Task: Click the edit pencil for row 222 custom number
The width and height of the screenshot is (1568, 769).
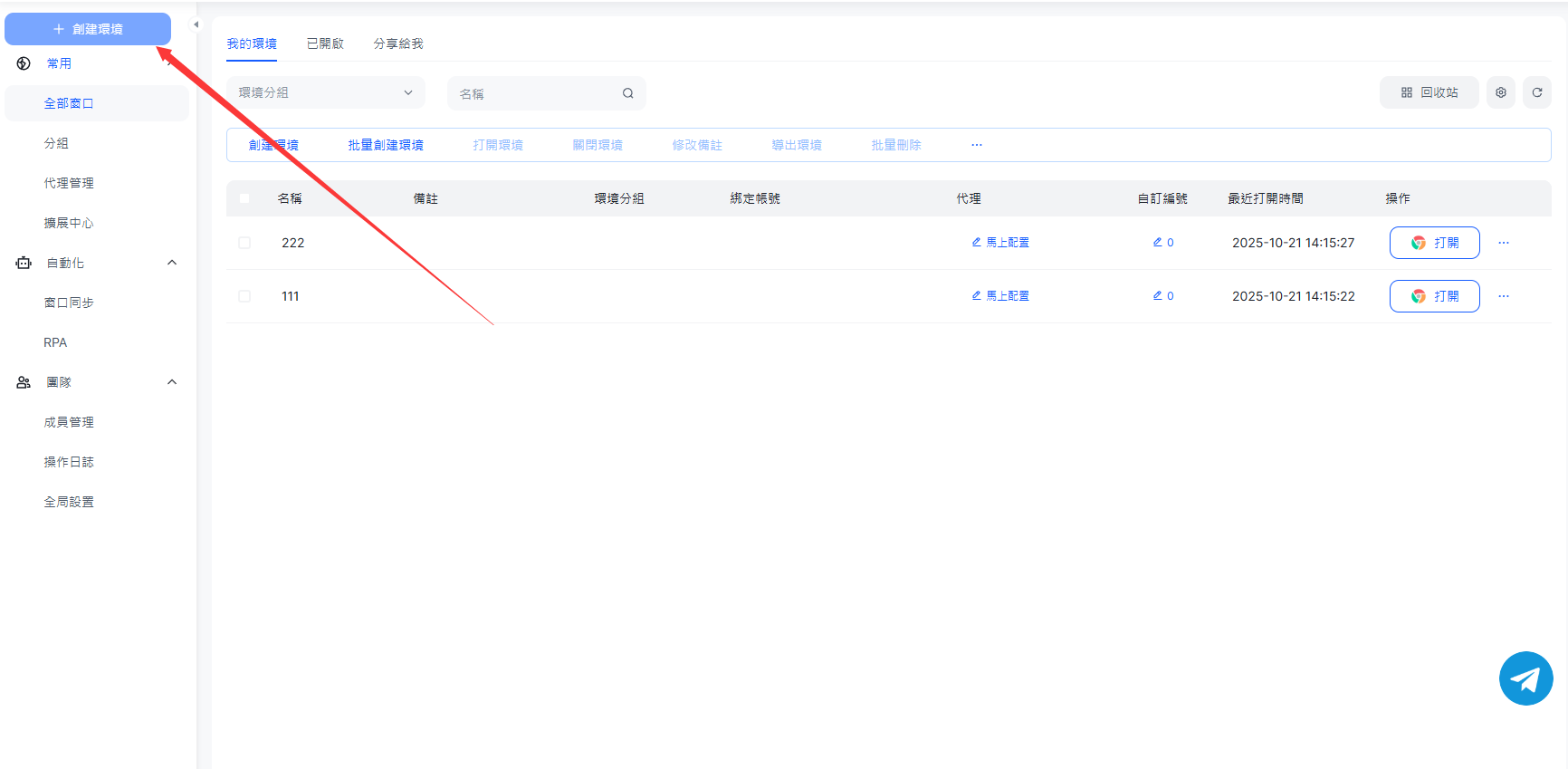Action: 1157,243
